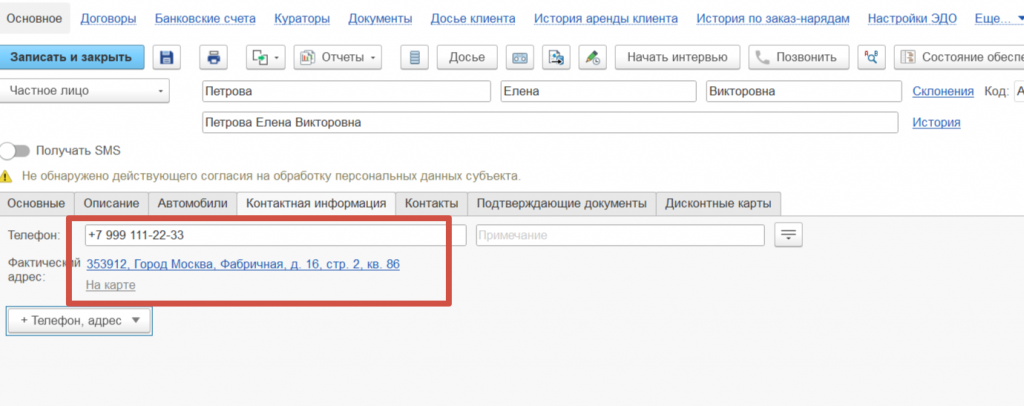
Task: Click the Позвонить button
Action: 799,57
